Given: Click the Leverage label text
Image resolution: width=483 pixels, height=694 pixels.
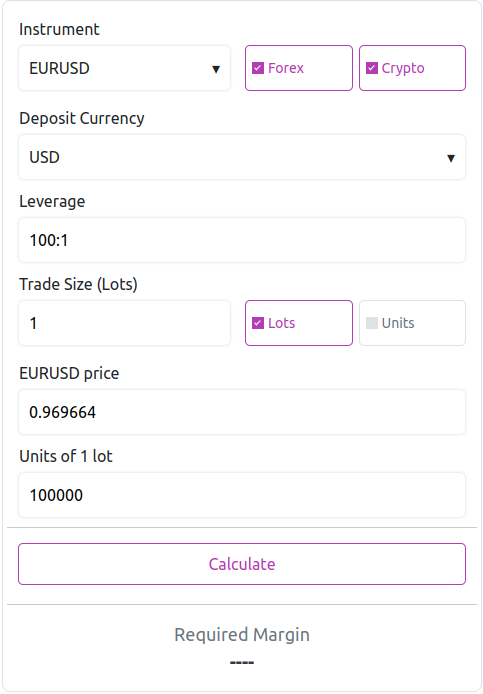Looking at the screenshot, I should point(52,202).
